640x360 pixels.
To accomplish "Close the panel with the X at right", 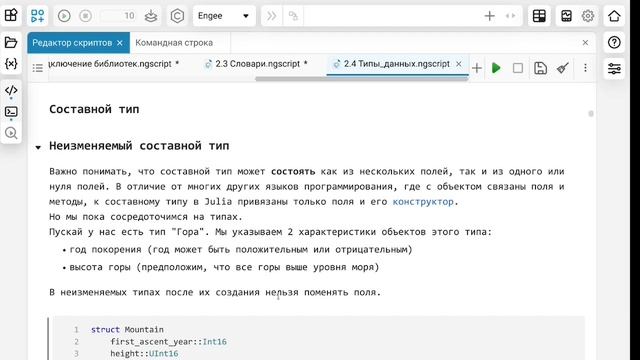I will click(585, 42).
